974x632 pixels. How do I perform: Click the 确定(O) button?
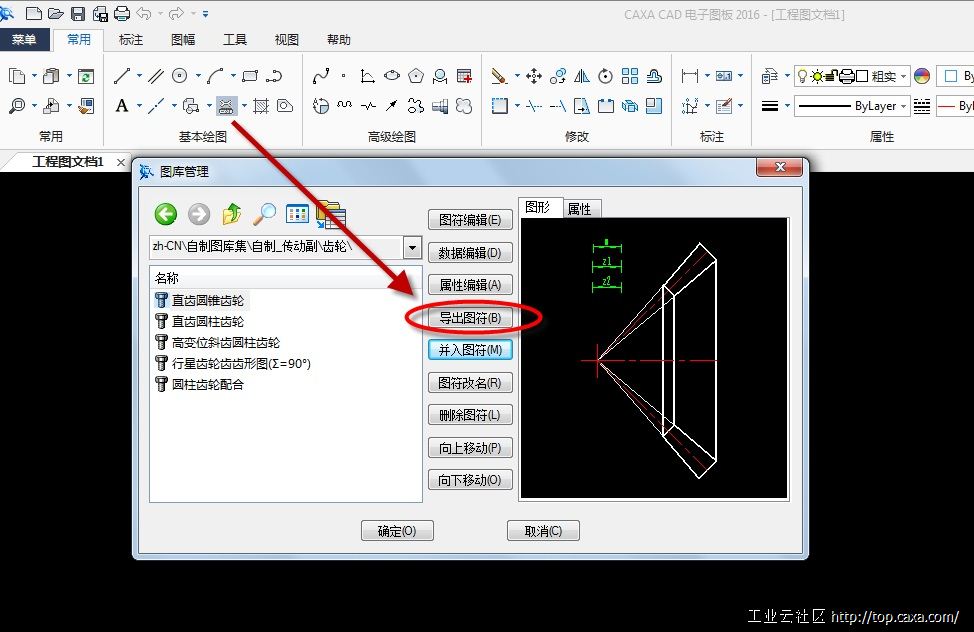tap(397, 531)
